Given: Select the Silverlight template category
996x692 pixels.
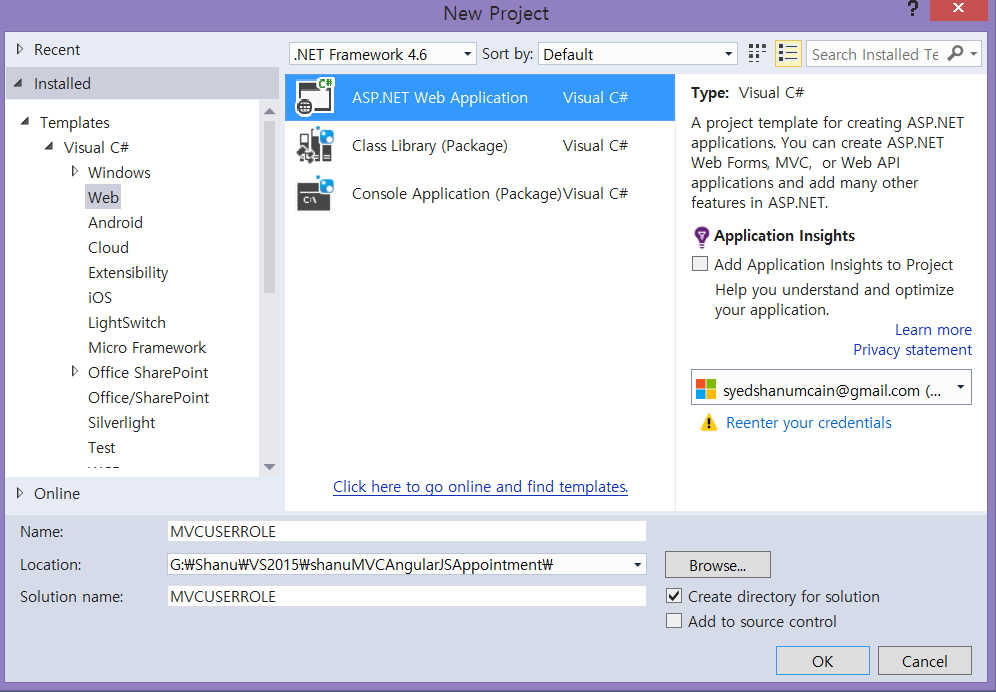Looking at the screenshot, I should (x=121, y=423).
